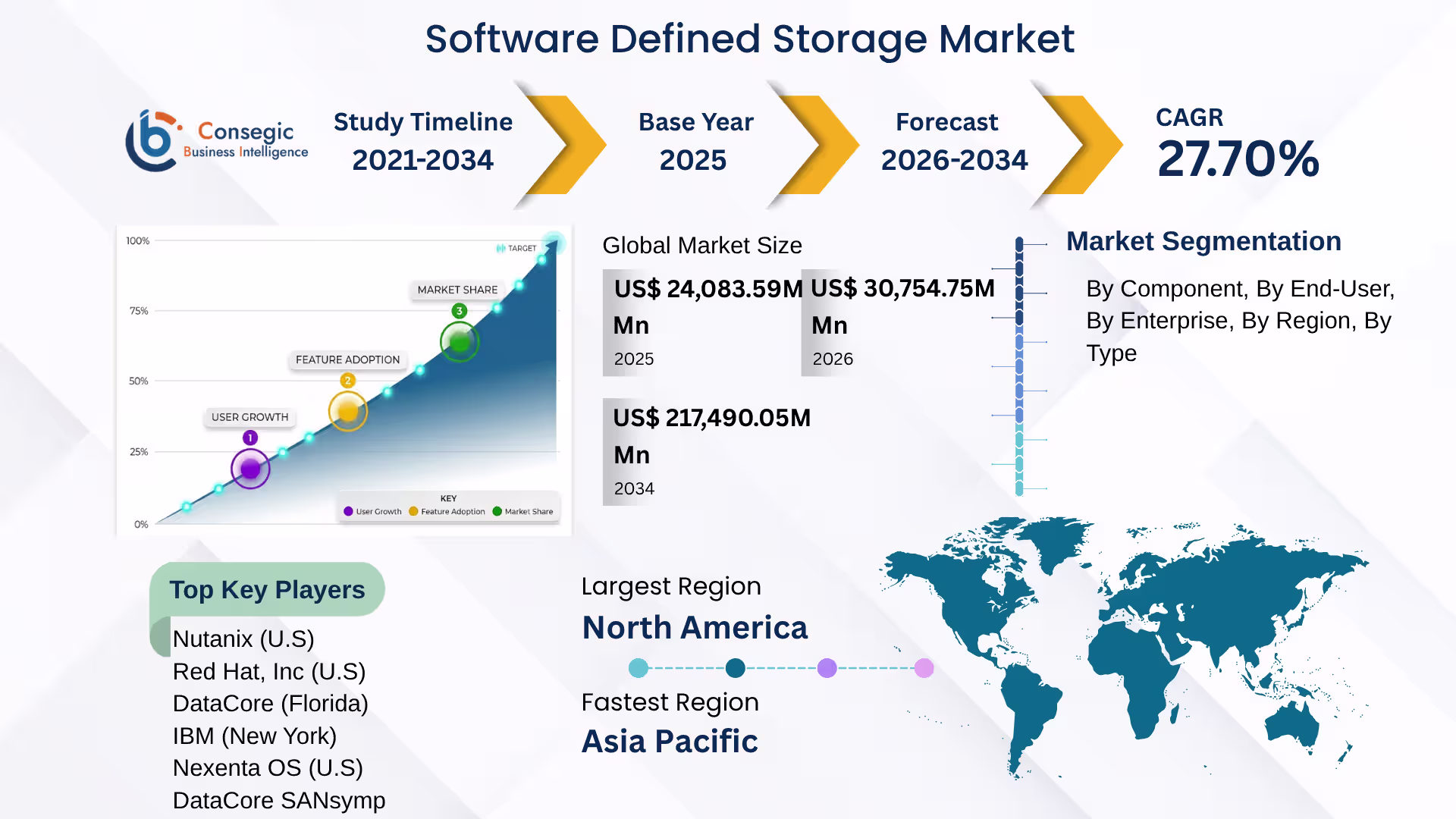Click the yellow Feature Adoption marker numbered 2
Image resolution: width=1456 pixels, height=819 pixels.
coord(348,411)
